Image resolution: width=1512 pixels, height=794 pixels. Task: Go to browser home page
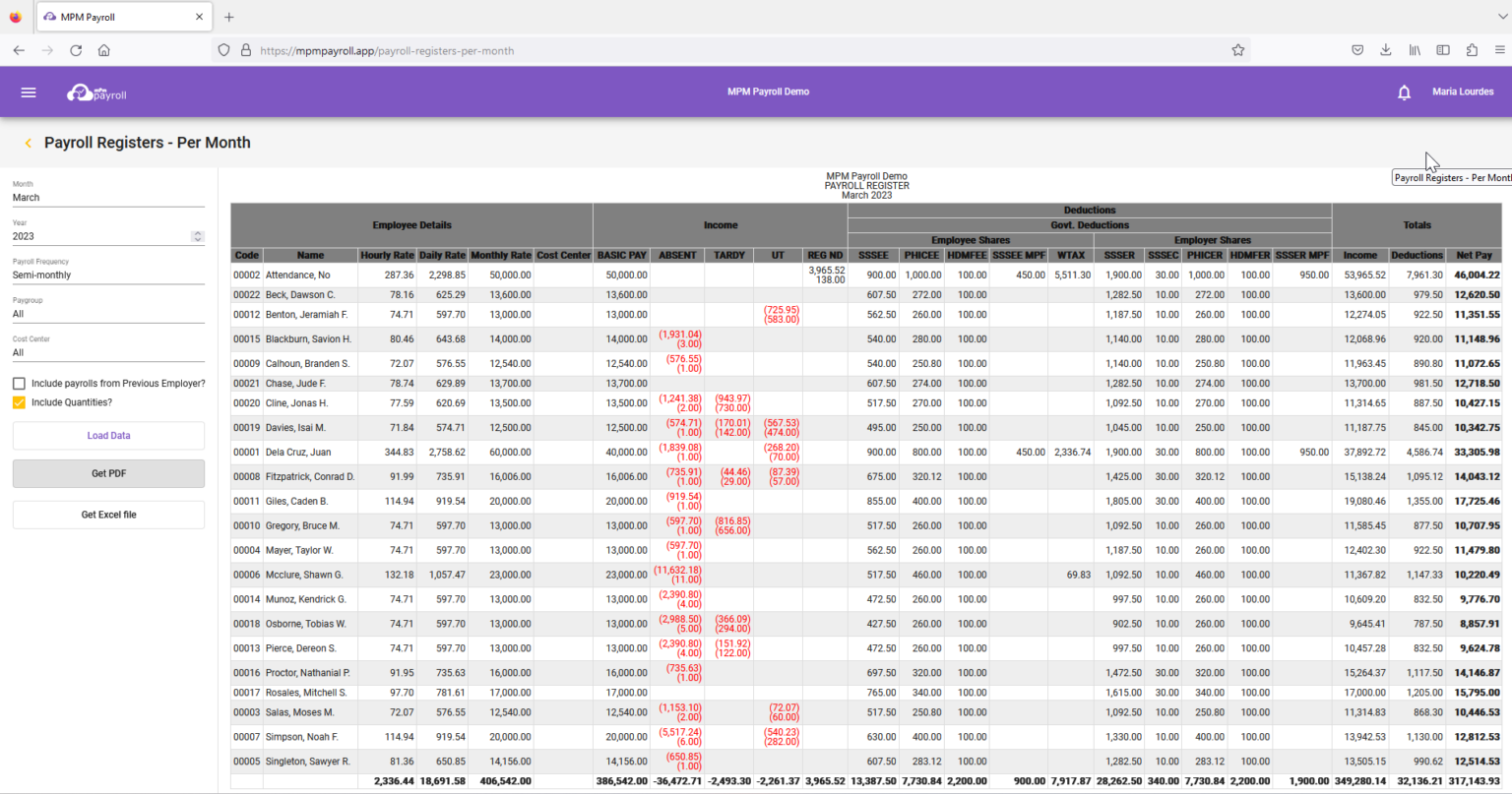click(104, 50)
